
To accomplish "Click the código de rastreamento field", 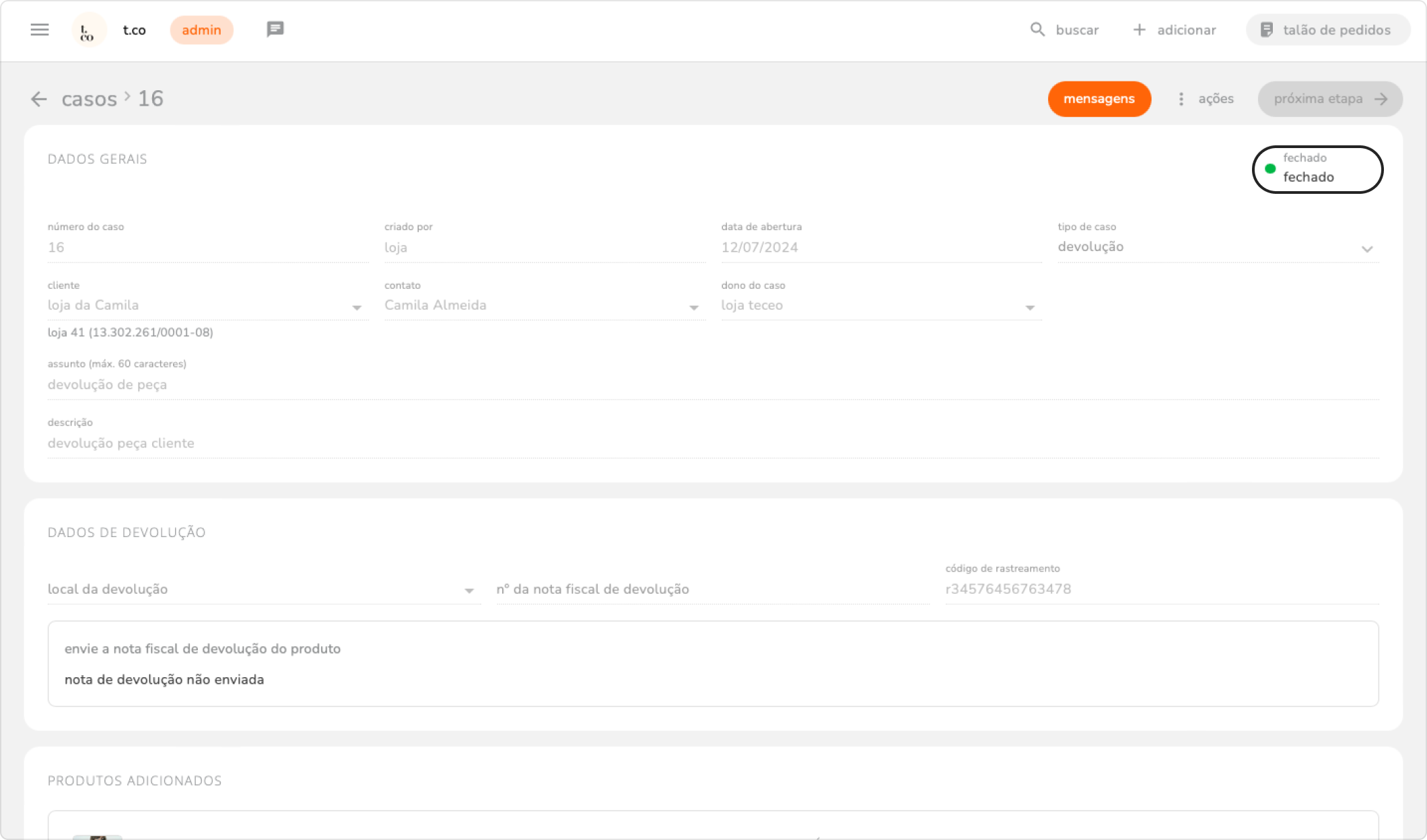I will click(x=1161, y=589).
